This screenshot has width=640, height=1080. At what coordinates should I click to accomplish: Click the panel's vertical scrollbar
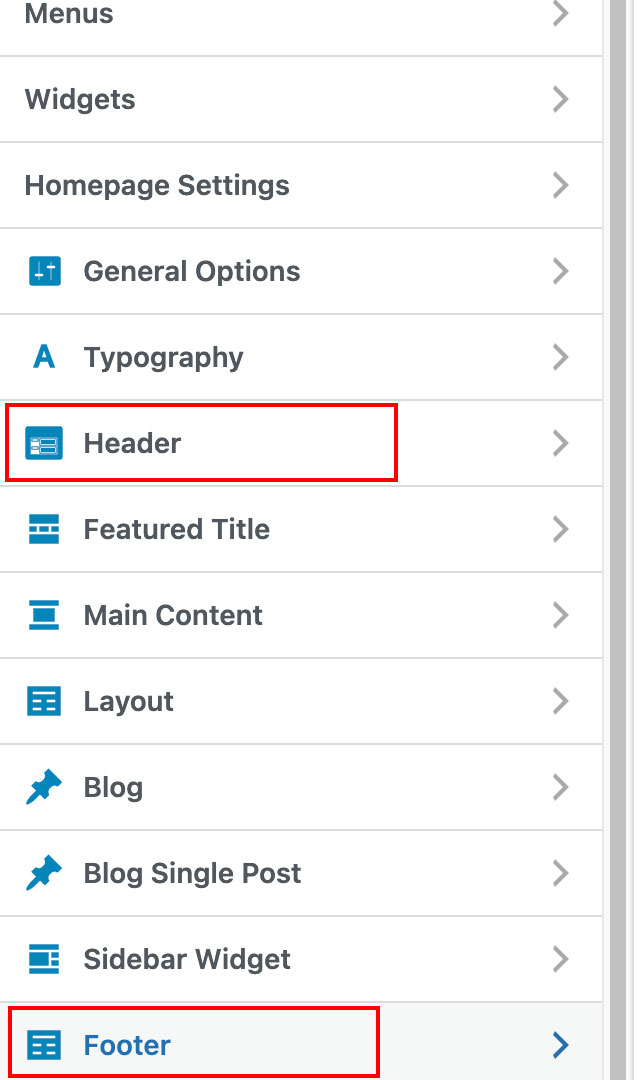619,540
